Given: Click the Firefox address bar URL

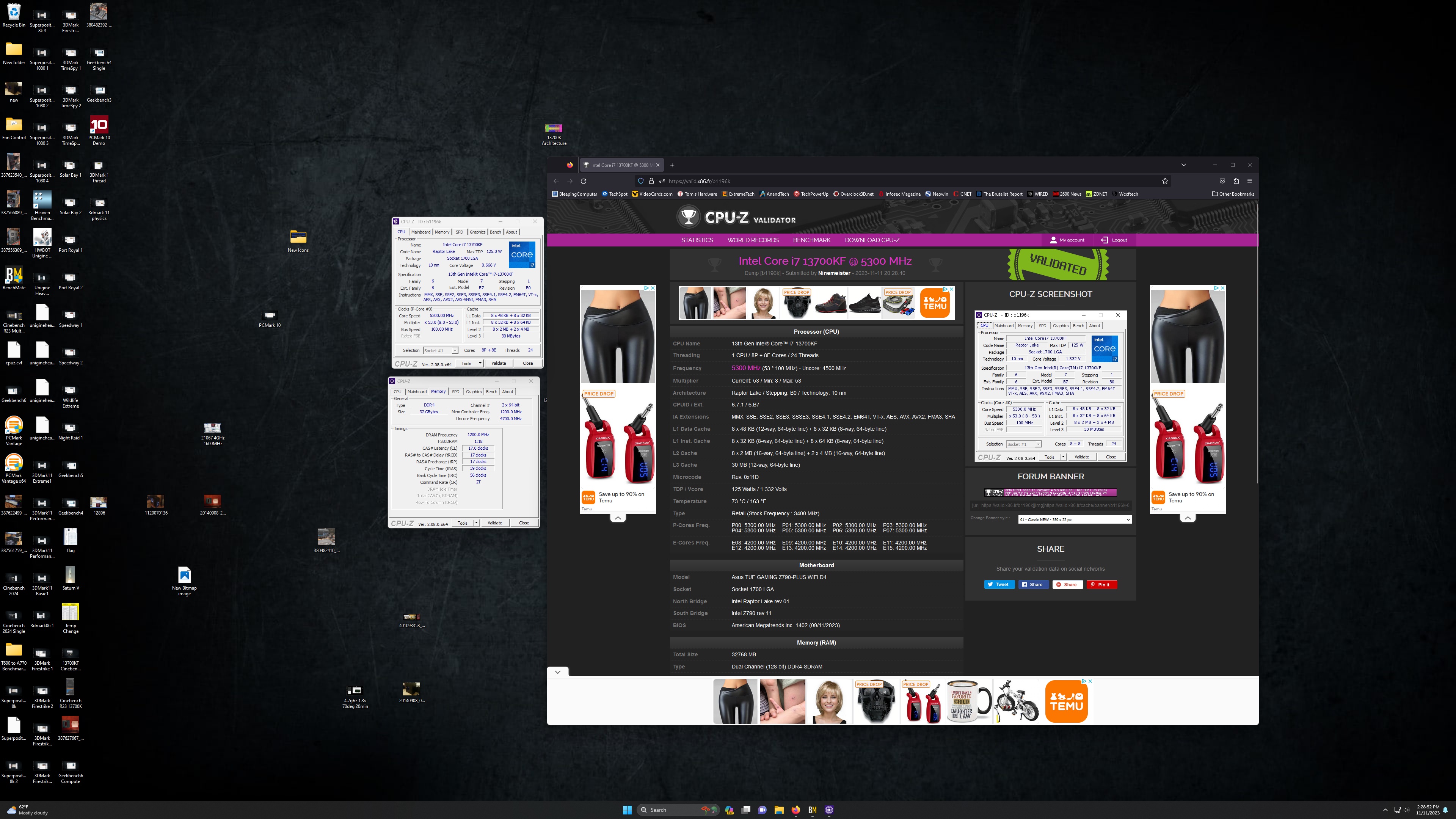Looking at the screenshot, I should click(x=699, y=181).
